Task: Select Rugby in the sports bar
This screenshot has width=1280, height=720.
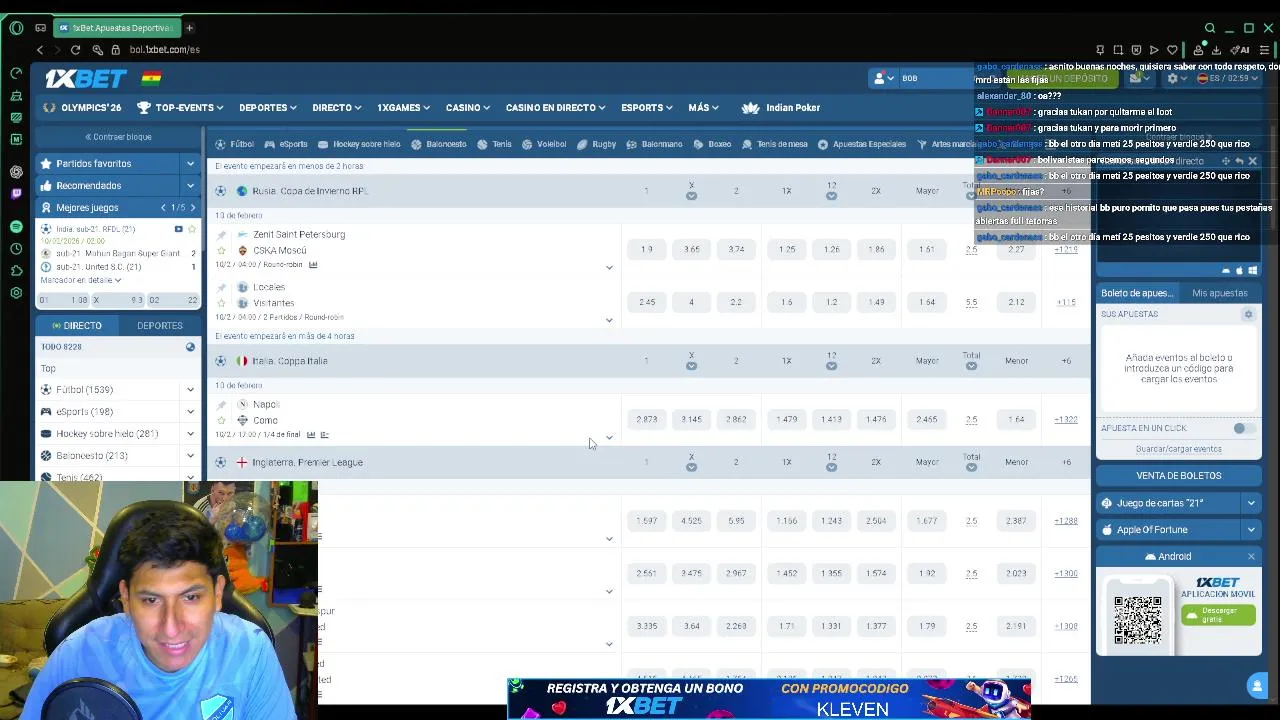Action: click(x=596, y=144)
